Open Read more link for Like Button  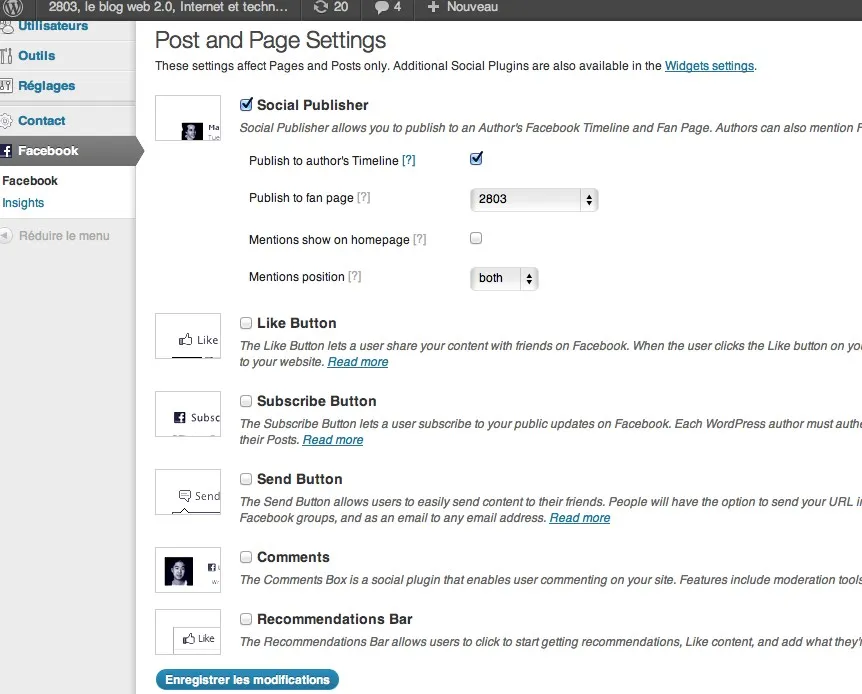[x=358, y=362]
